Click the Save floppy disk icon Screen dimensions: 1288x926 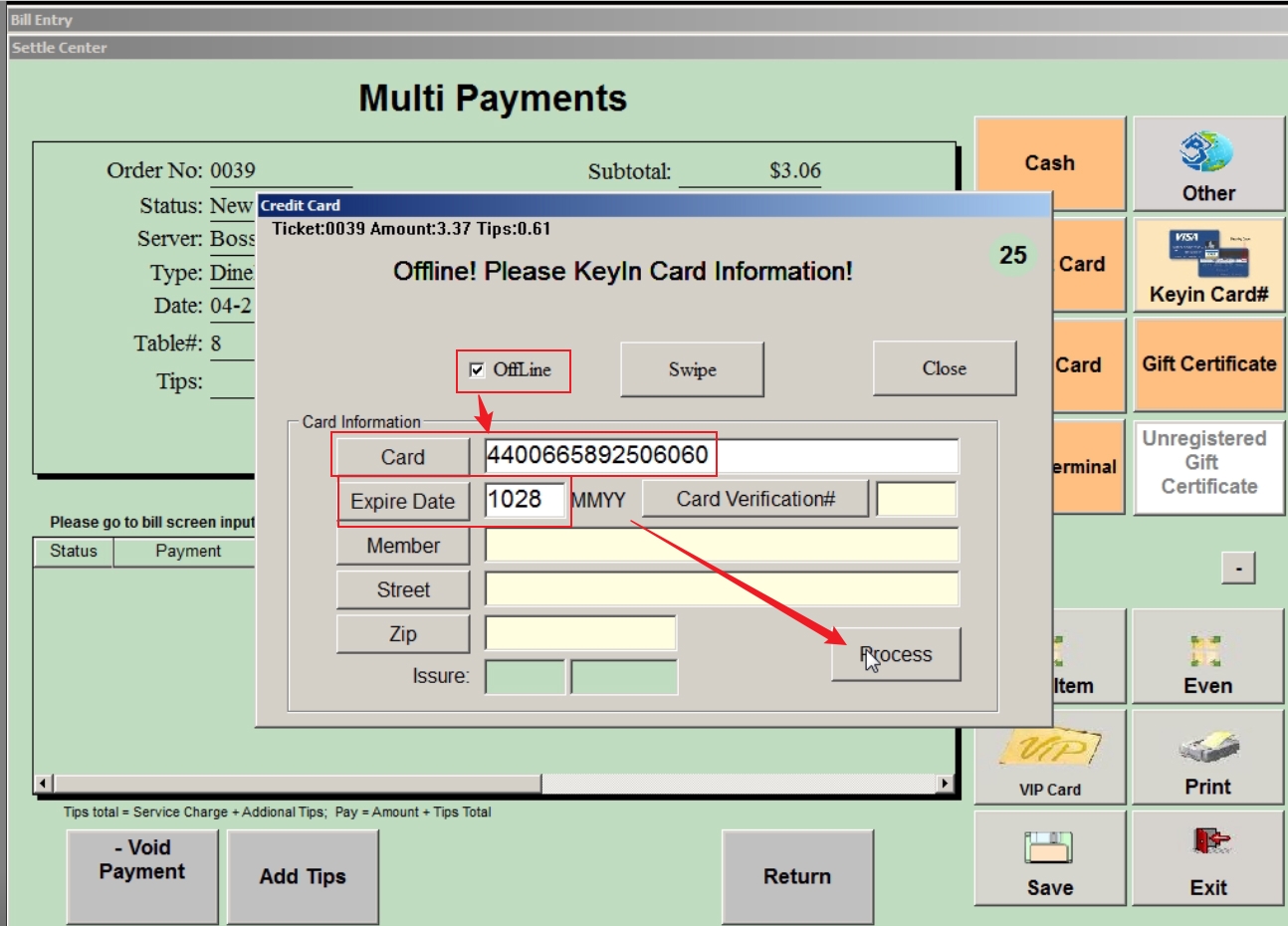pyautogui.click(x=1049, y=847)
